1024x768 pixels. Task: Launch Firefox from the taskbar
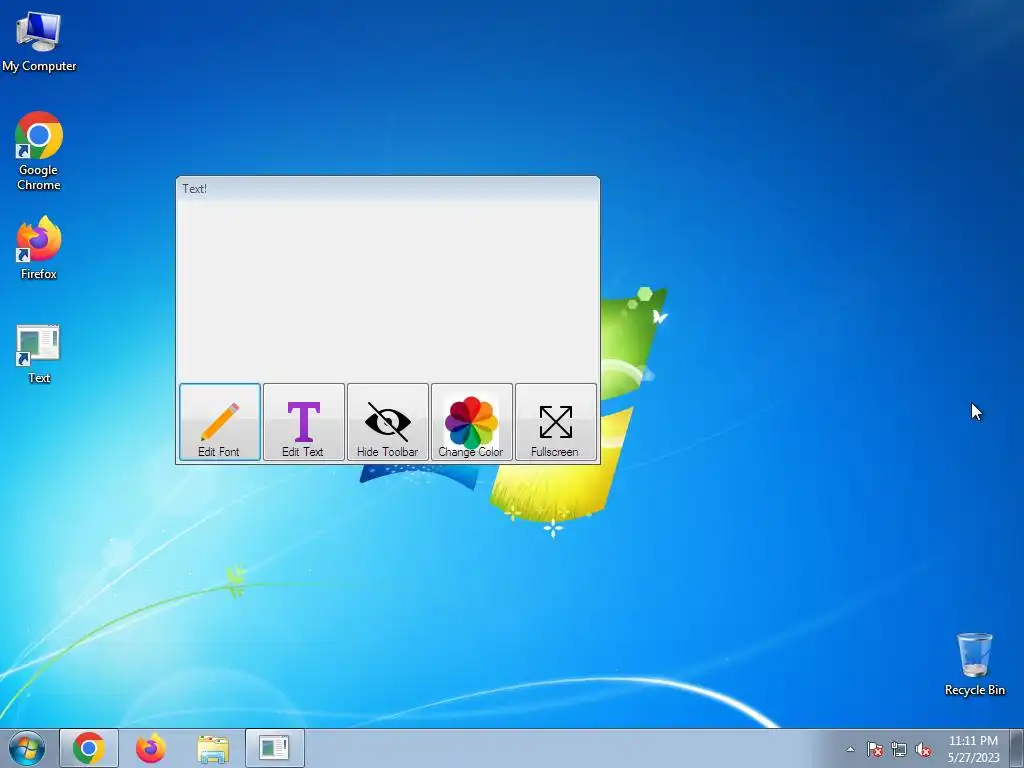151,748
